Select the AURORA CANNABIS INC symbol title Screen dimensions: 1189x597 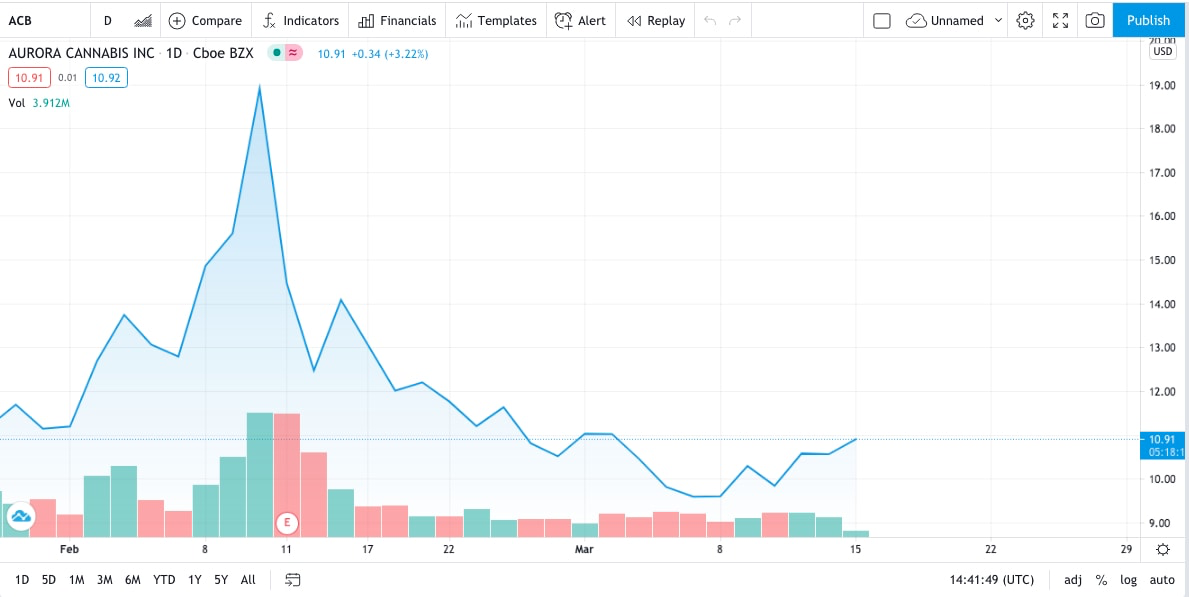(81, 53)
